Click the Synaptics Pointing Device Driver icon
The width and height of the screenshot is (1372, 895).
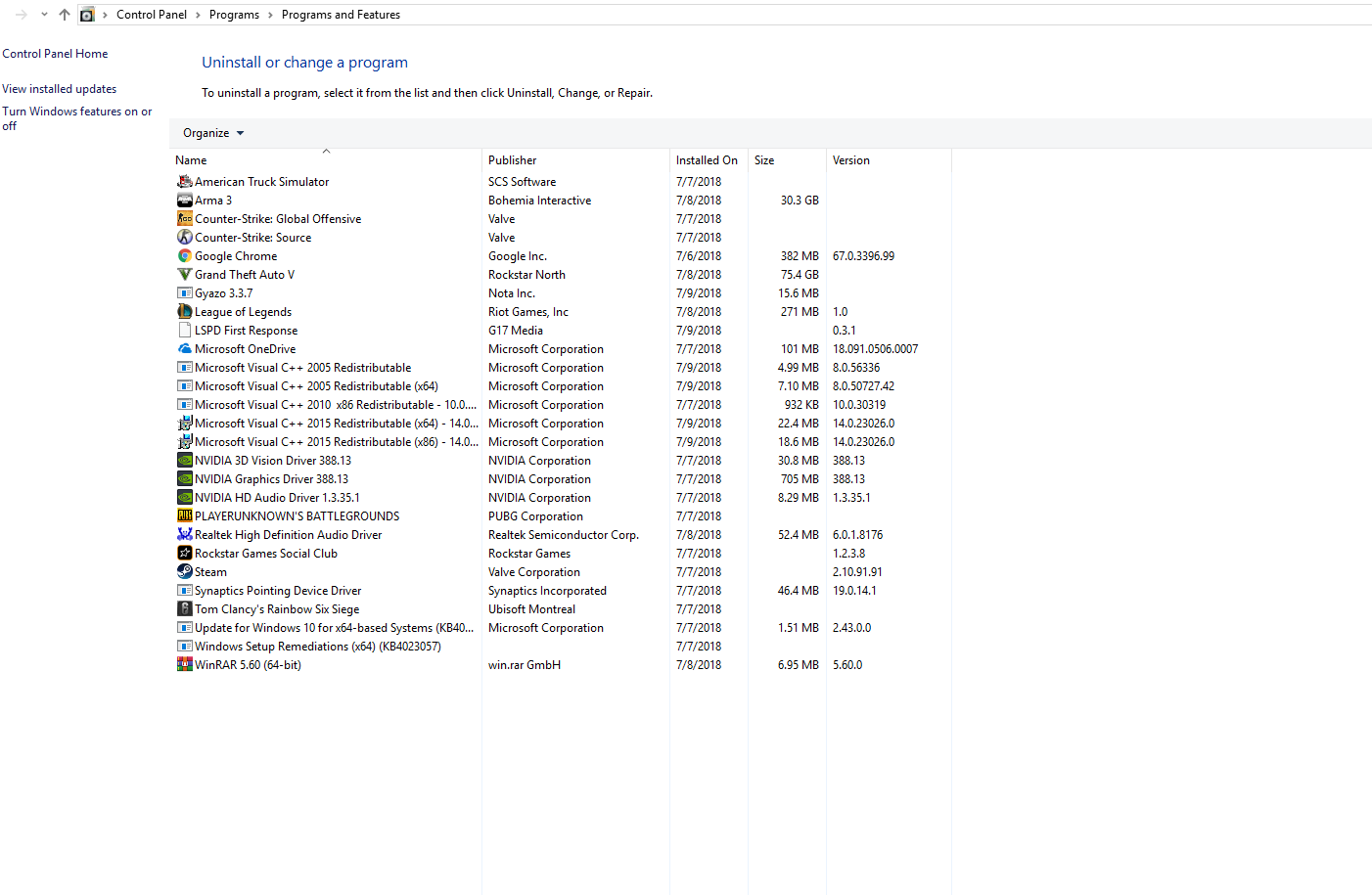coord(184,590)
